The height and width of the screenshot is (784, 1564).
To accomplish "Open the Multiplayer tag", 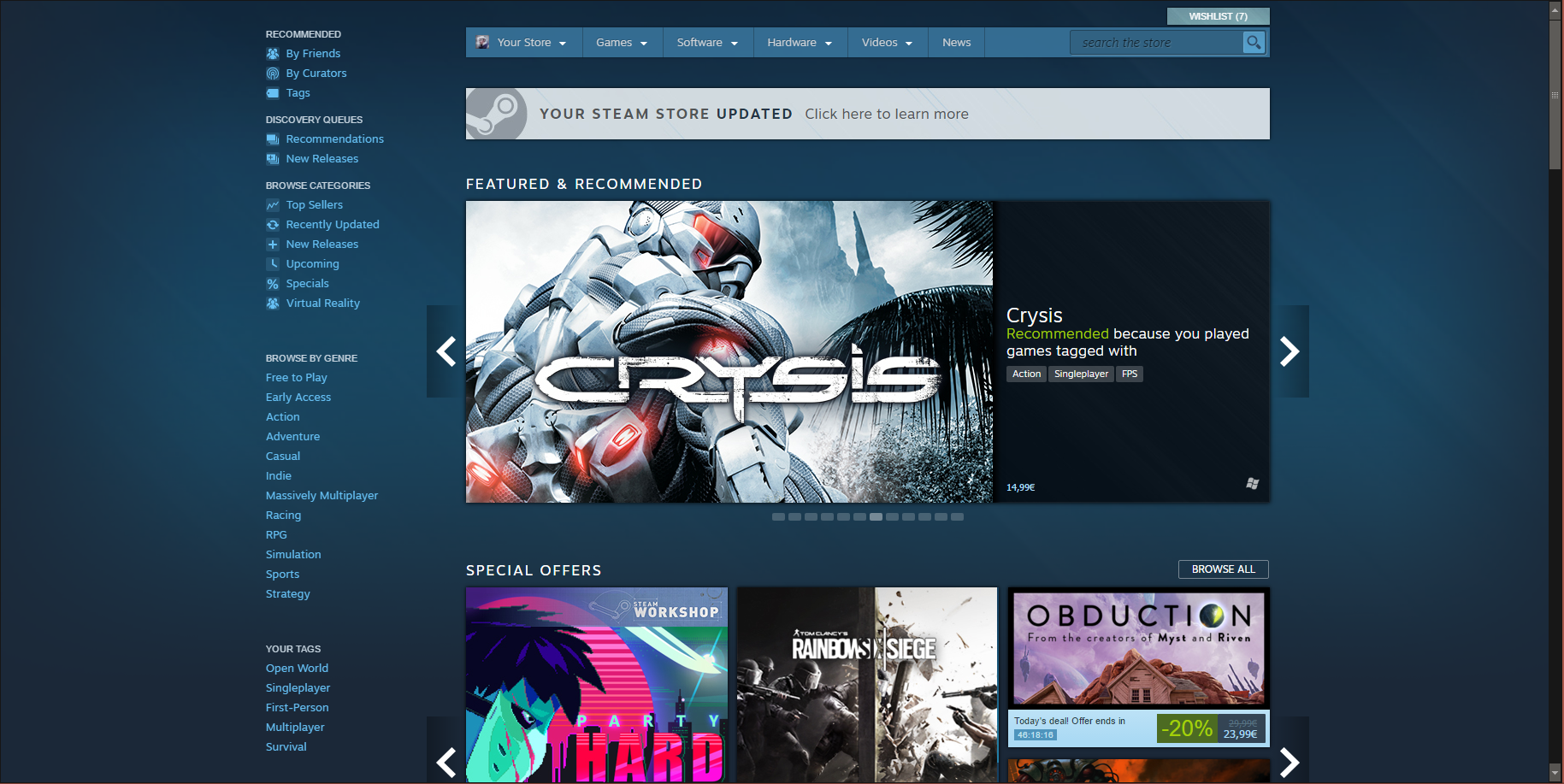I will point(295,728).
